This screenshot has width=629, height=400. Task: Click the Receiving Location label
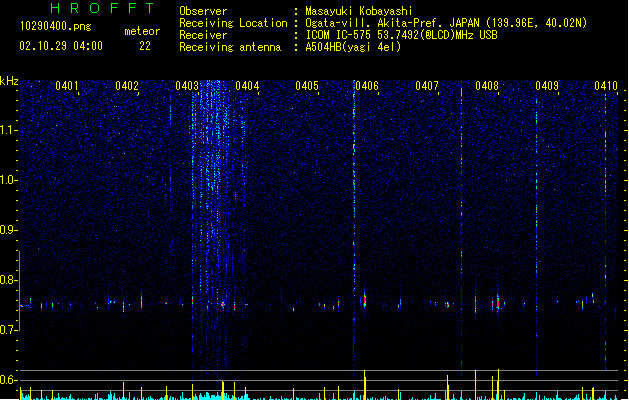click(233, 23)
